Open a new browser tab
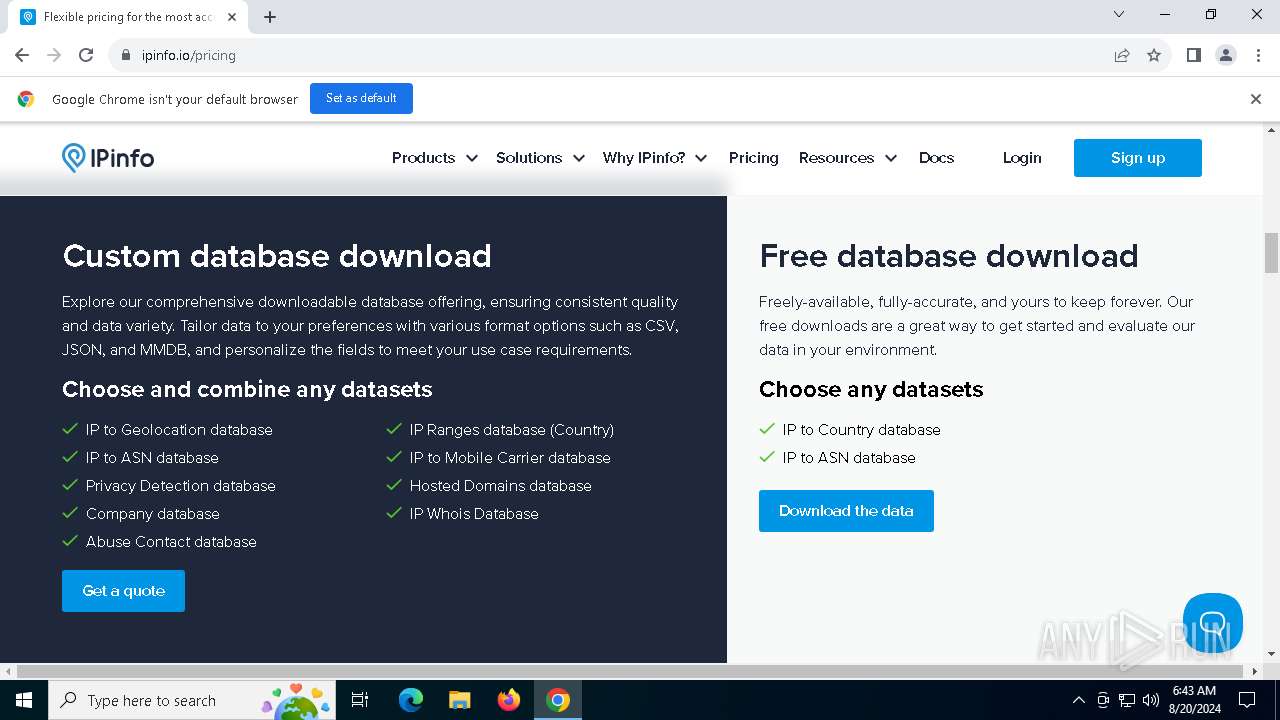This screenshot has width=1280, height=720. point(270,17)
